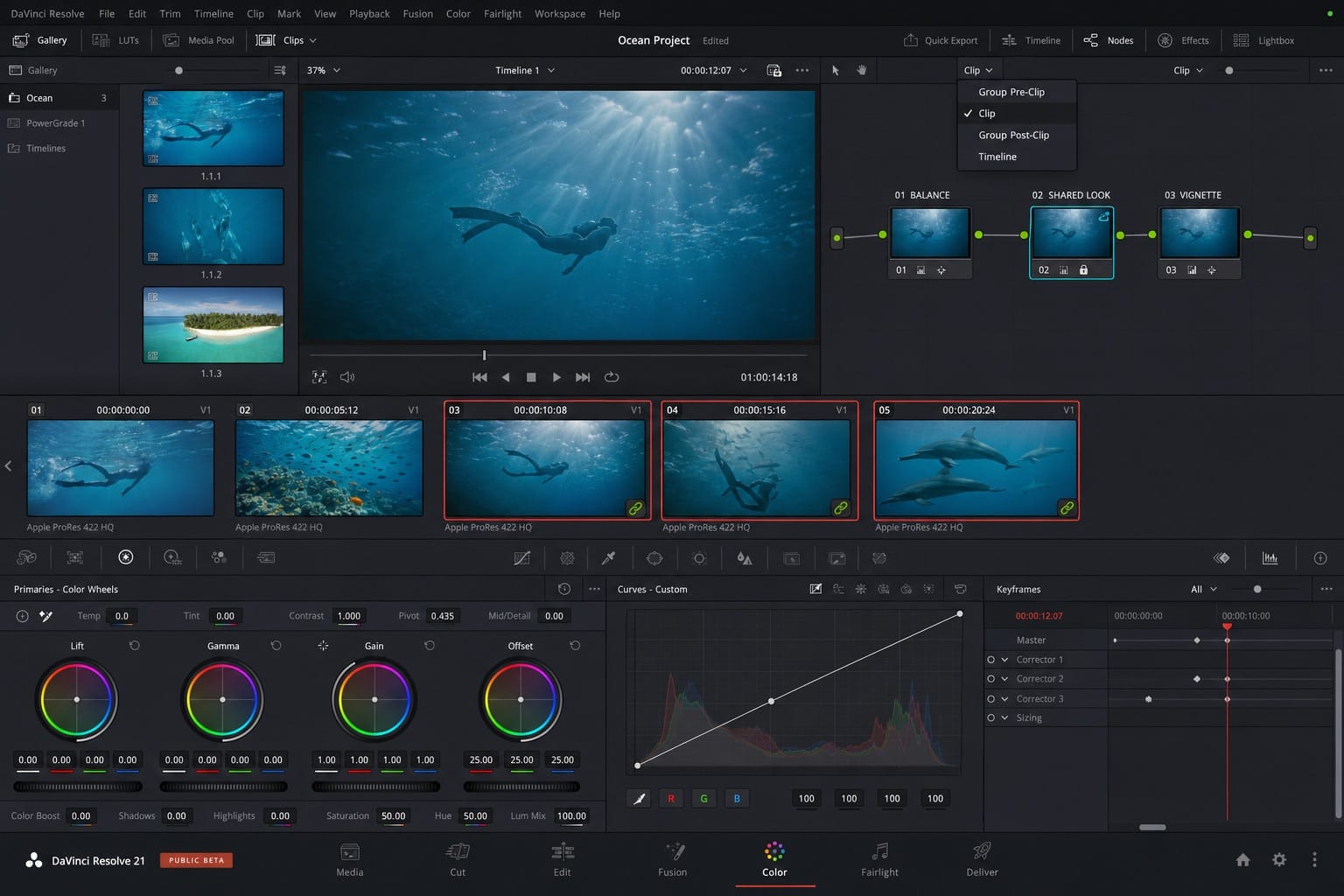The height and width of the screenshot is (896, 1344).
Task: Open the Sizing palette
Action: [x=836, y=557]
